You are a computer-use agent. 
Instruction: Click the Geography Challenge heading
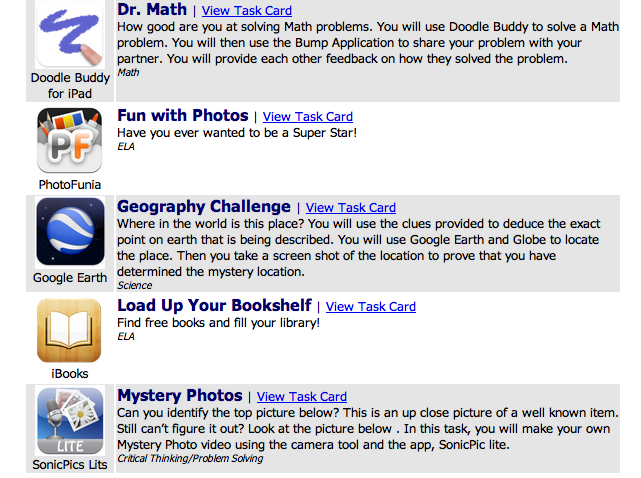(x=204, y=207)
